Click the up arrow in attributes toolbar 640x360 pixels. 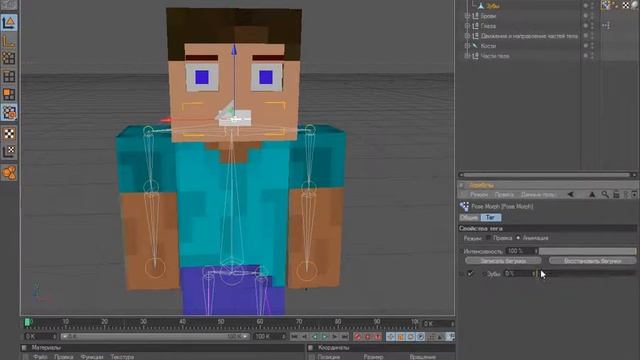point(592,195)
